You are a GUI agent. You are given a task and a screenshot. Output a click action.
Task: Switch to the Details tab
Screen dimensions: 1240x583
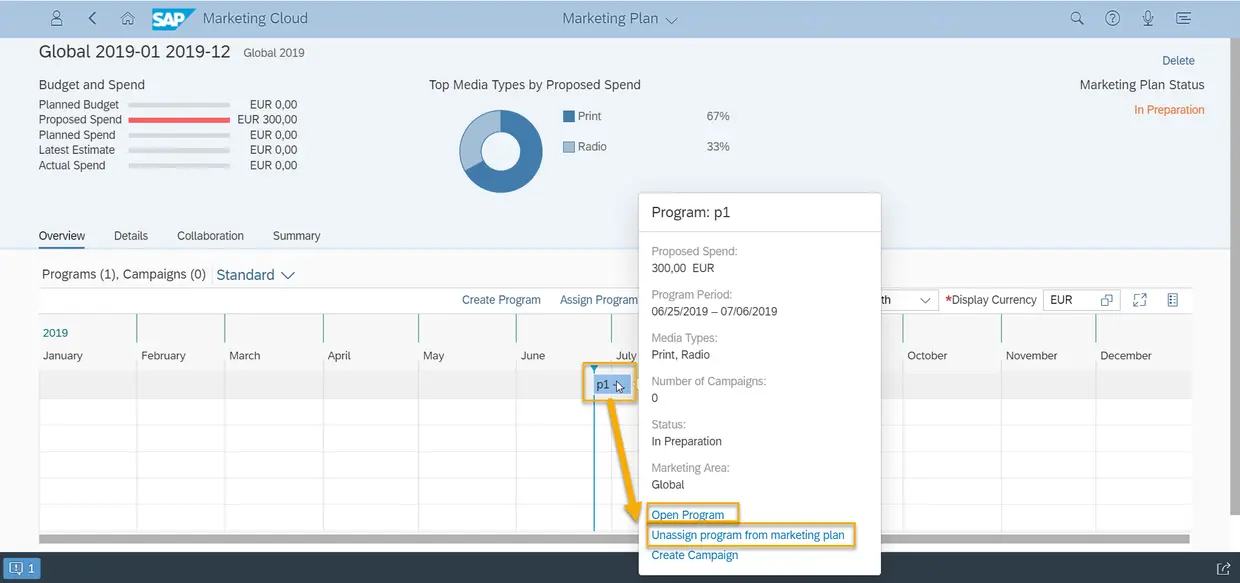131,236
